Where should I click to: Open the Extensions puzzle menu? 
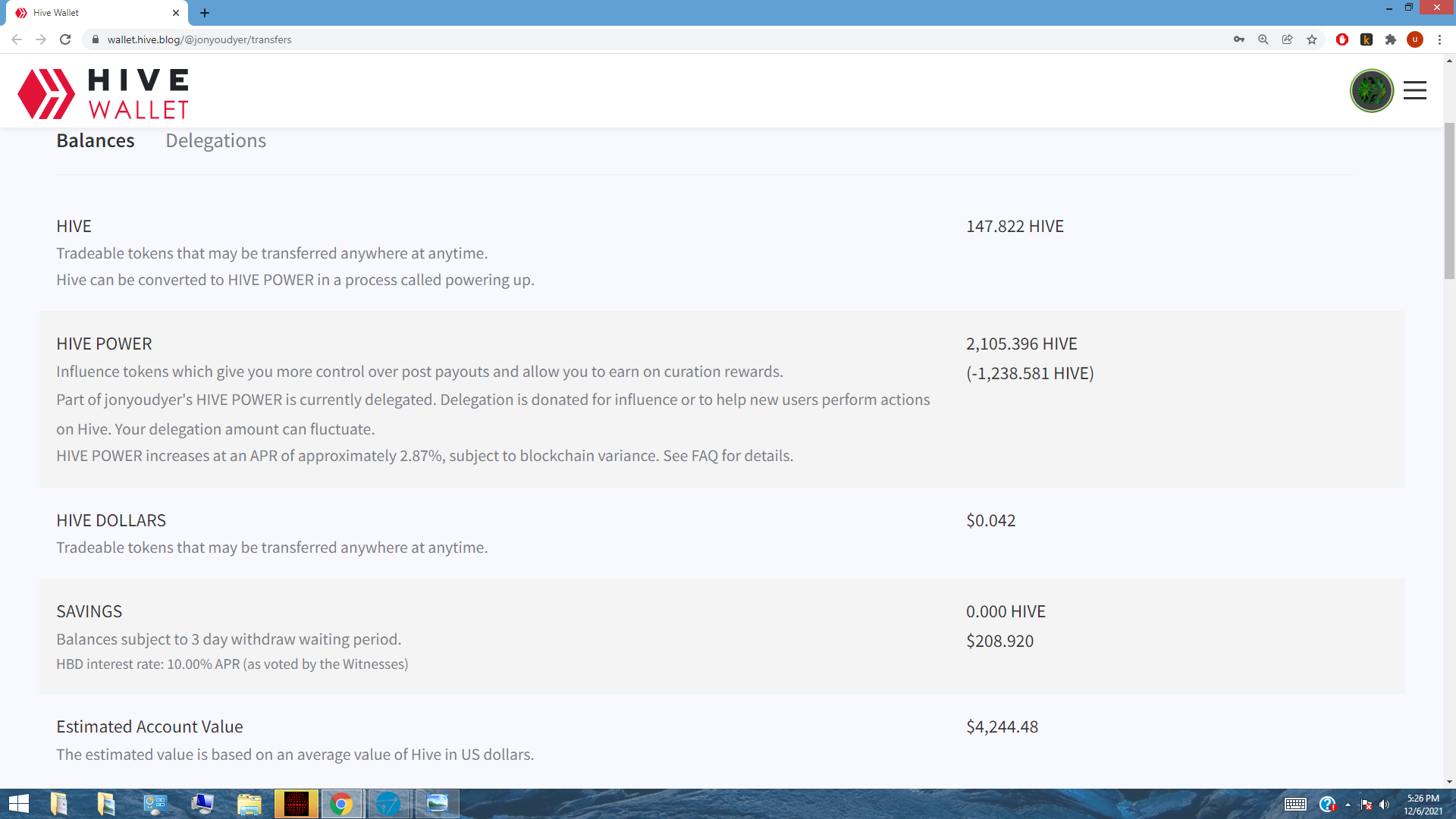pyautogui.click(x=1391, y=39)
